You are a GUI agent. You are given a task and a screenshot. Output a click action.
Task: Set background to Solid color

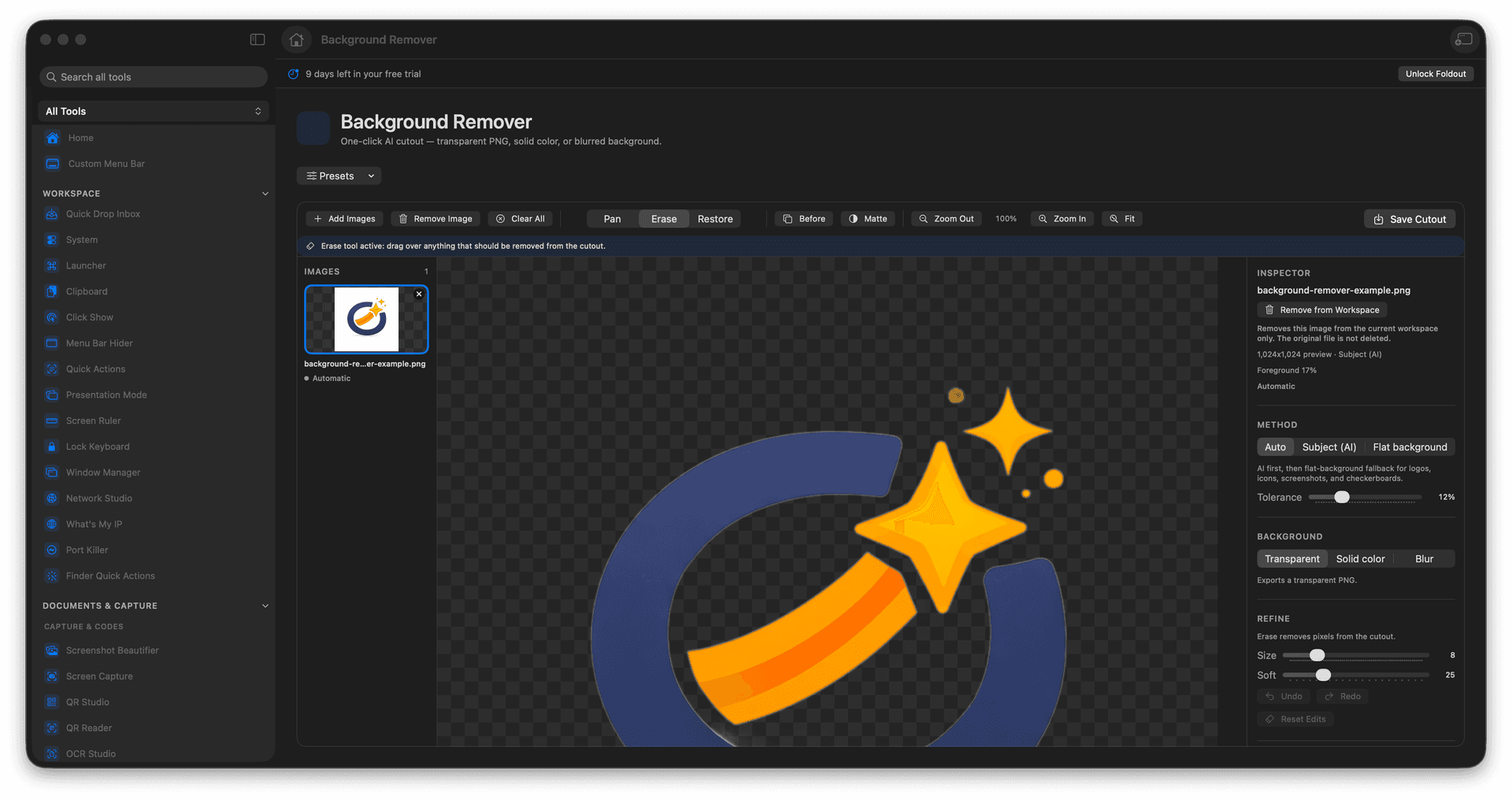(x=1360, y=559)
